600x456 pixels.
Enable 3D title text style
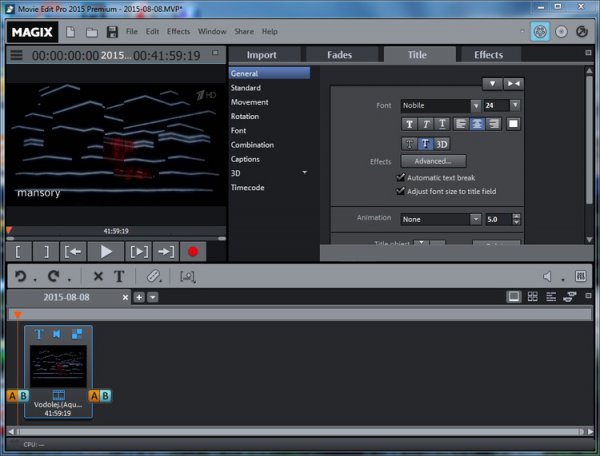point(442,144)
